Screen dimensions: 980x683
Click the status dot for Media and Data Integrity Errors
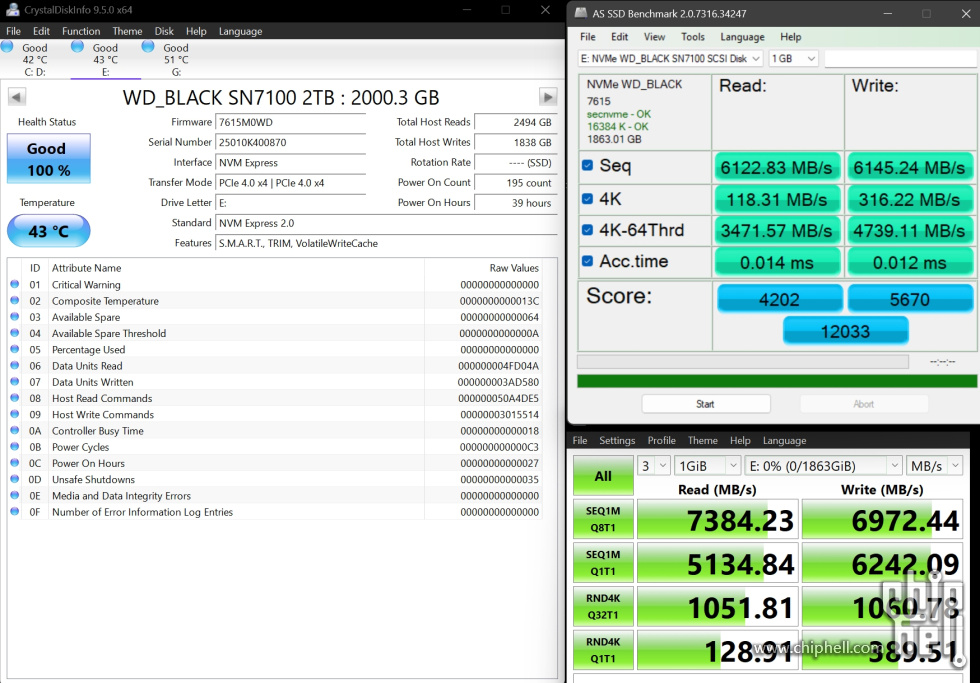[14, 496]
